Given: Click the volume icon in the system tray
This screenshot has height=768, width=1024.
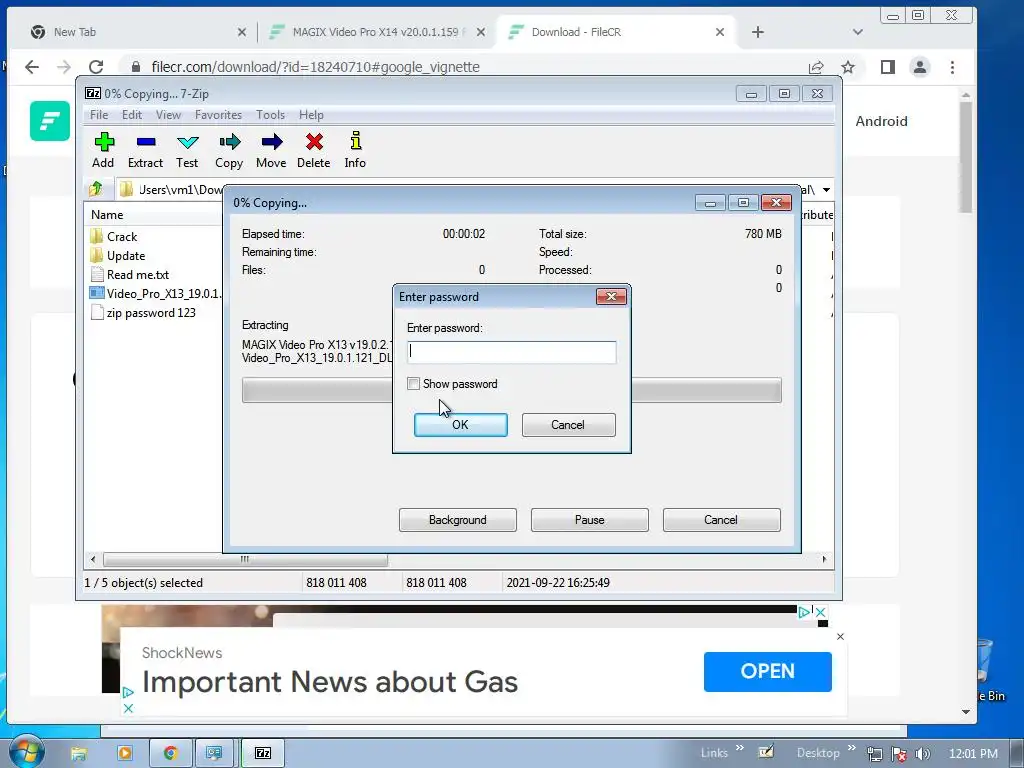Looking at the screenshot, I should [x=923, y=754].
